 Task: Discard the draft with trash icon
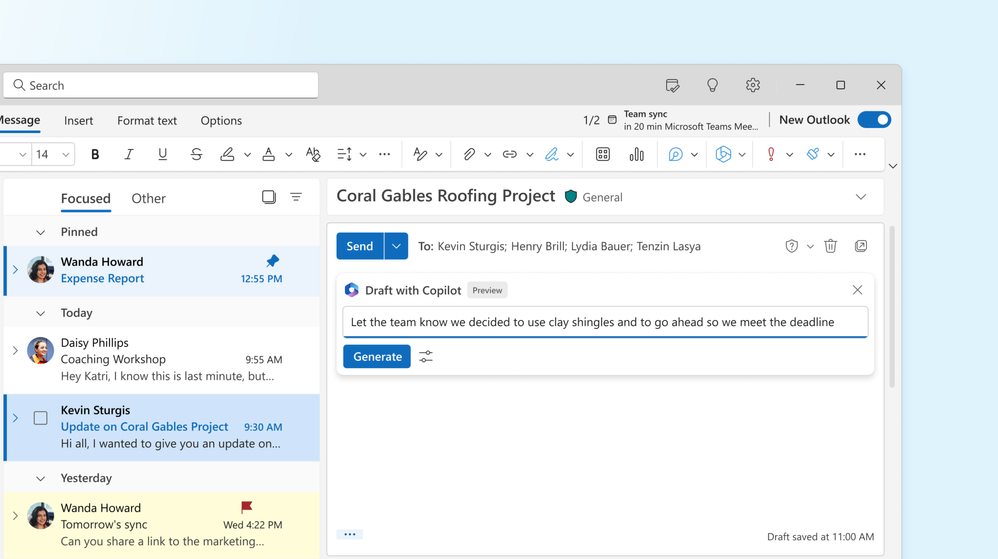[831, 246]
